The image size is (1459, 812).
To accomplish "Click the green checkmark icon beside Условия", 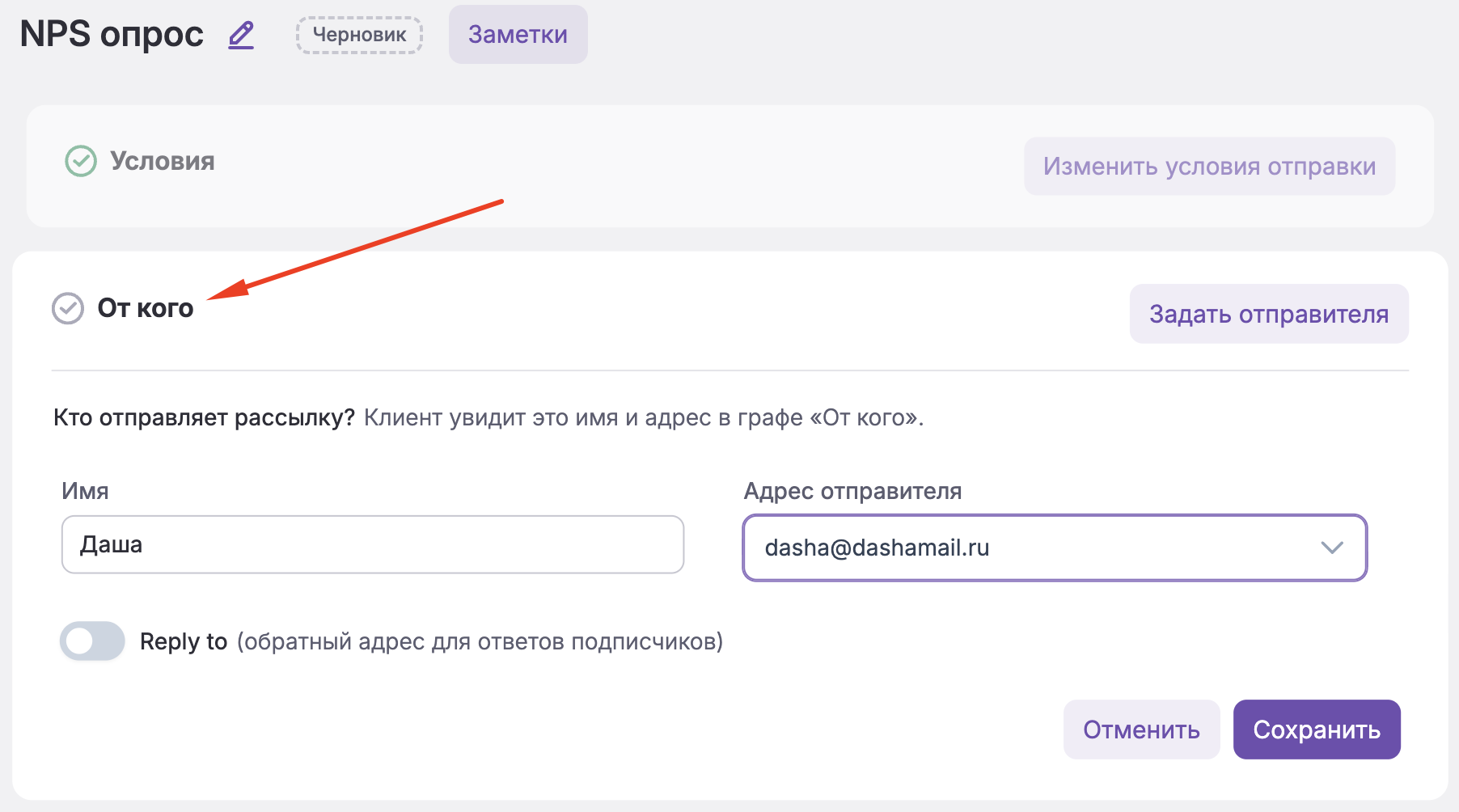I will (x=81, y=161).
